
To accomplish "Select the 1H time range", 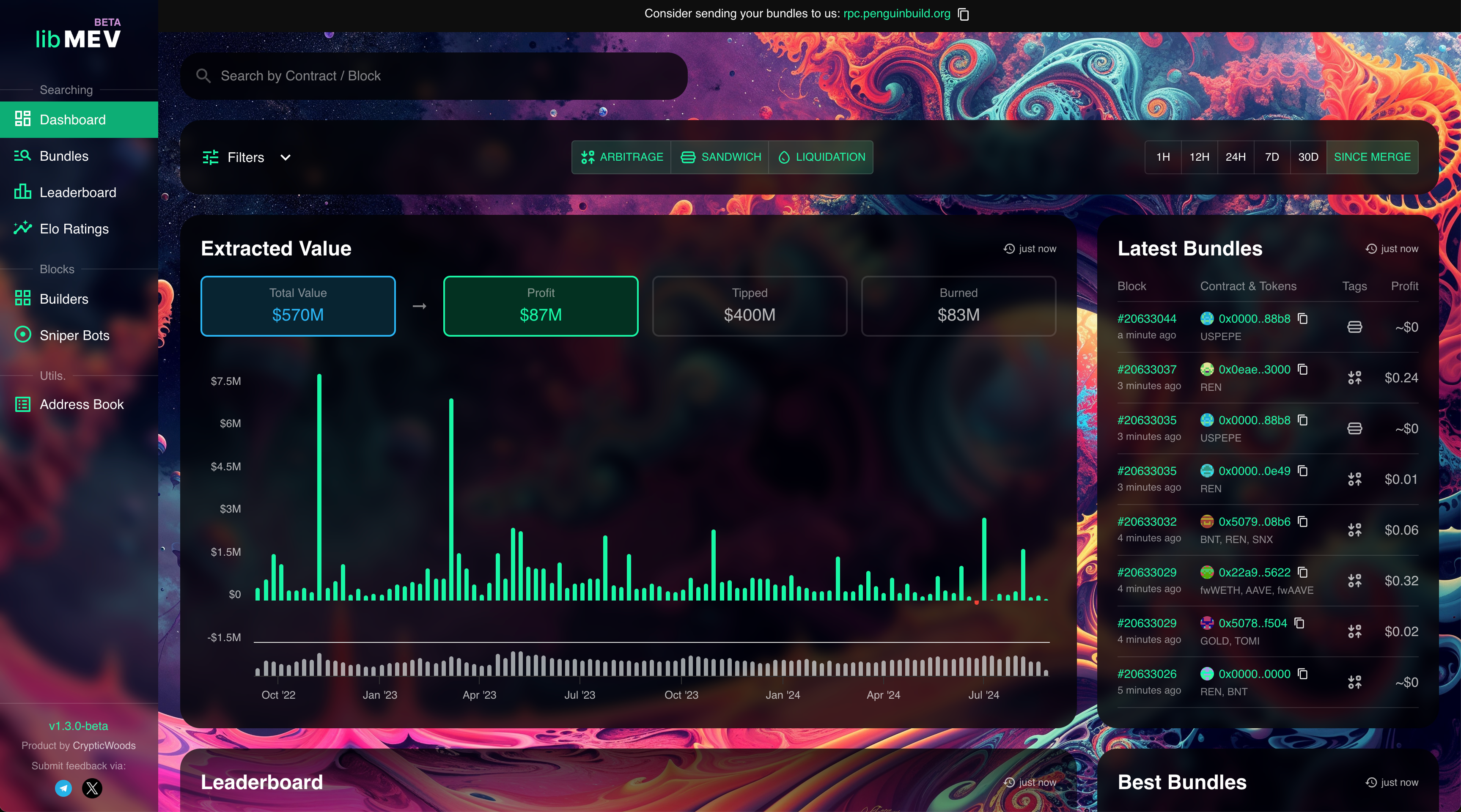I will click(1163, 157).
